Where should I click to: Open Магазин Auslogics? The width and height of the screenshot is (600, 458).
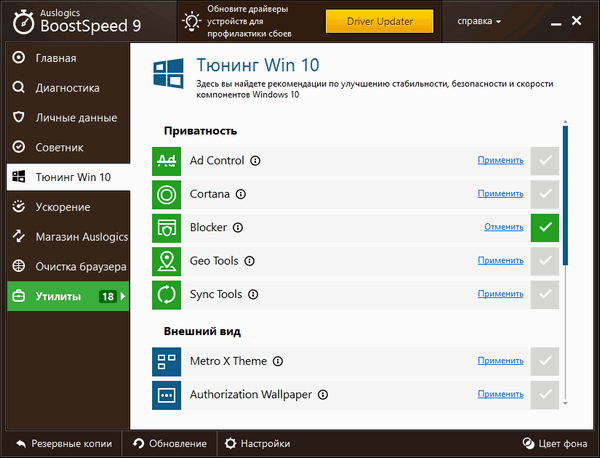coord(68,237)
